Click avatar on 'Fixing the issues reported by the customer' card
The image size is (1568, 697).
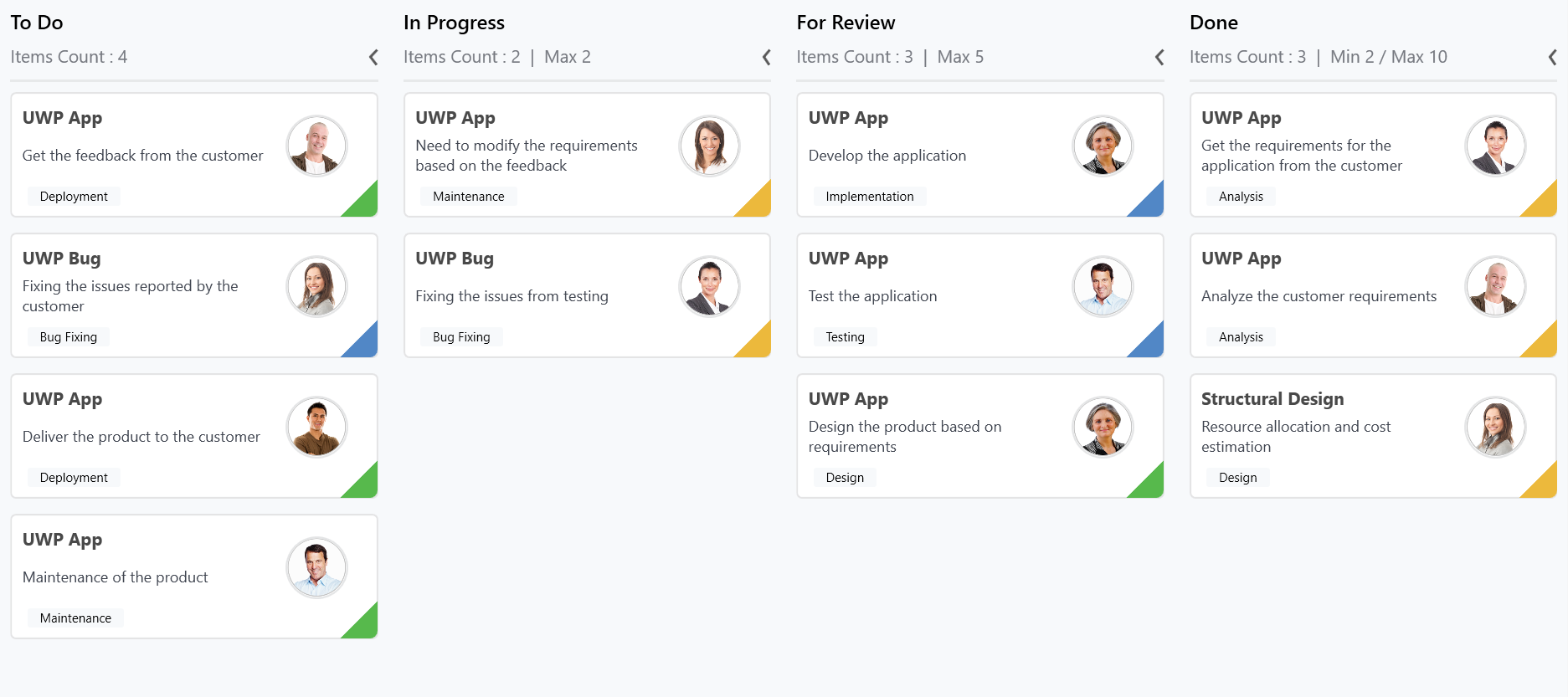point(316,286)
